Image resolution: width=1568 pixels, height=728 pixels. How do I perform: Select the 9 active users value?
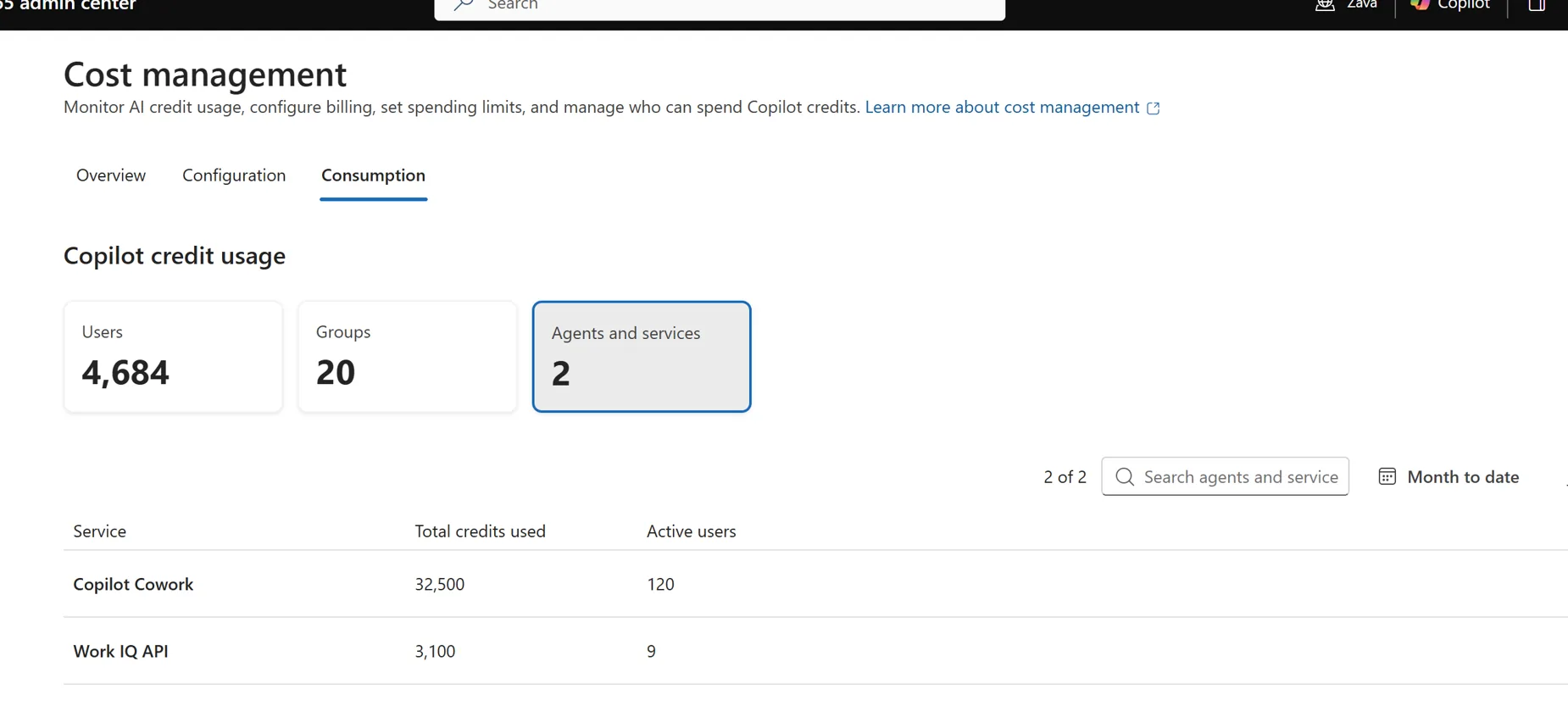[x=651, y=651]
